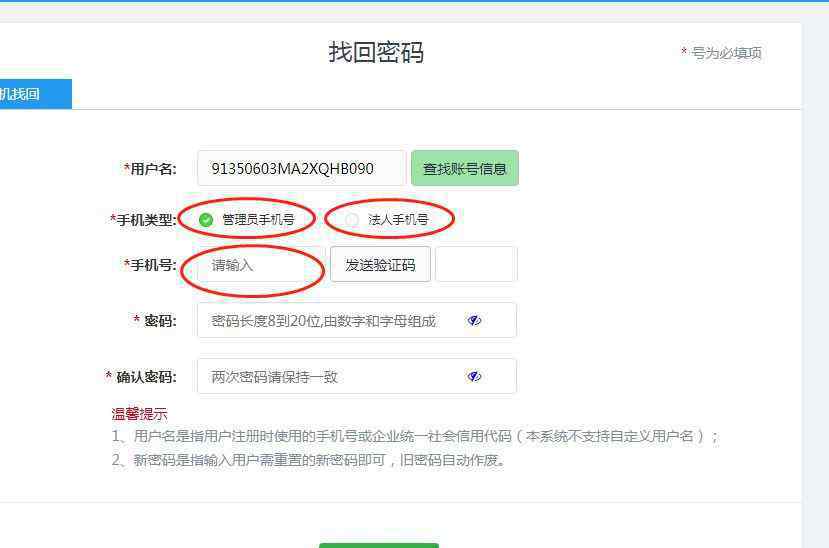Click the 用户名 input field
The height and width of the screenshot is (548, 829).
[301, 168]
